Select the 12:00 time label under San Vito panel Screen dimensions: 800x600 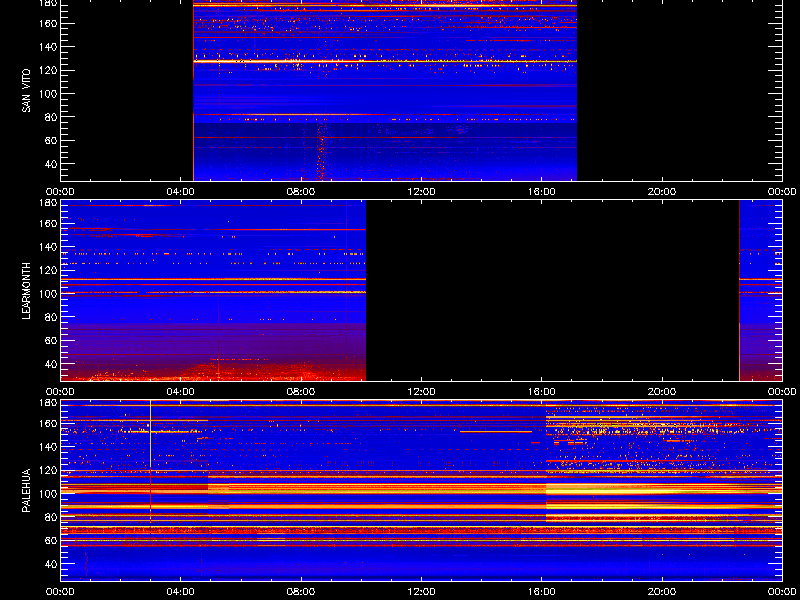coord(421,192)
